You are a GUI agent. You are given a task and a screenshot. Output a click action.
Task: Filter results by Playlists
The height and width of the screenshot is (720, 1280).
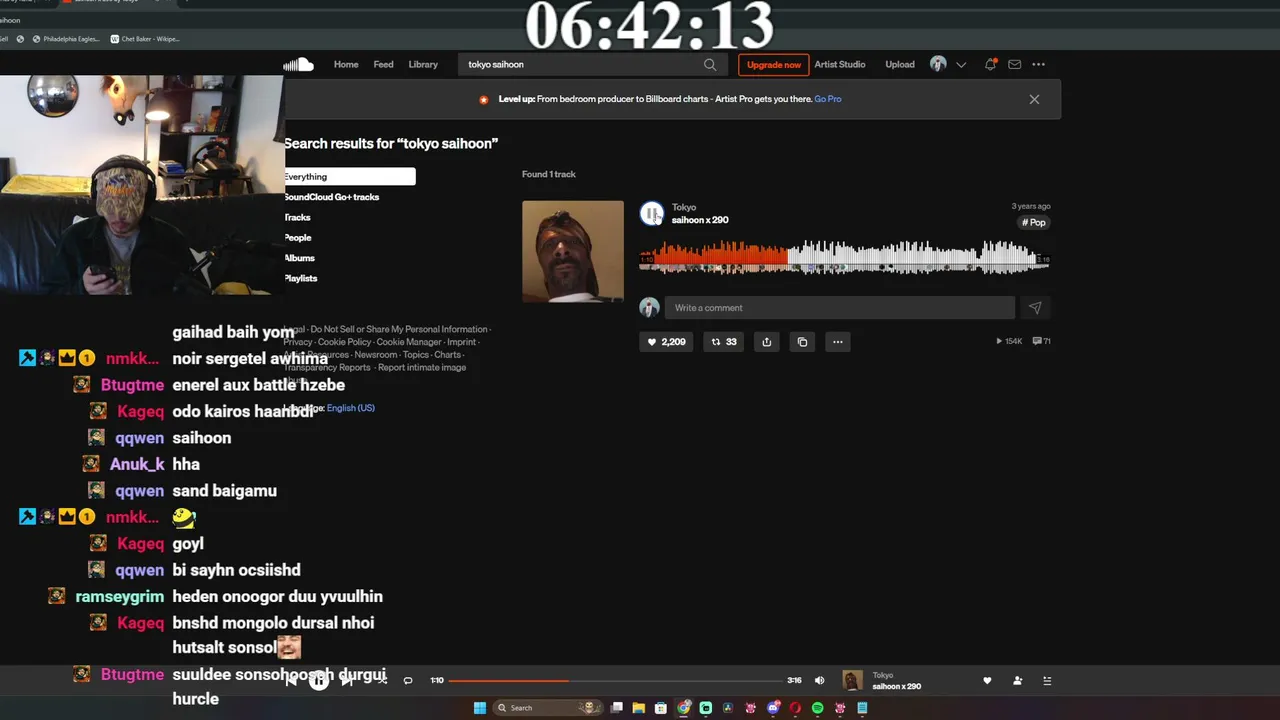[301, 278]
